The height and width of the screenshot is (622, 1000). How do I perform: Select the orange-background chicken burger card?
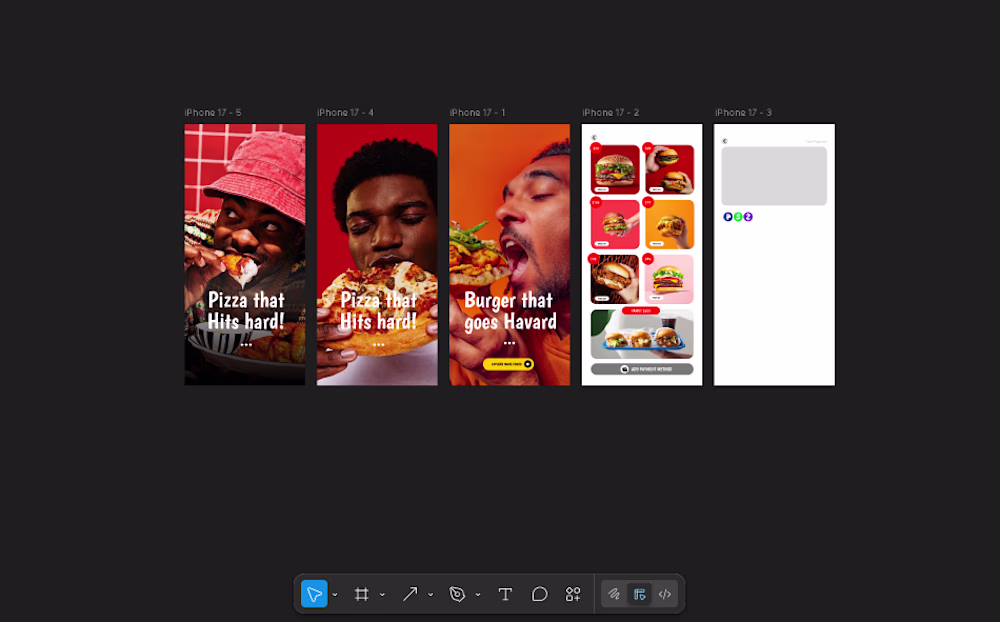point(669,224)
